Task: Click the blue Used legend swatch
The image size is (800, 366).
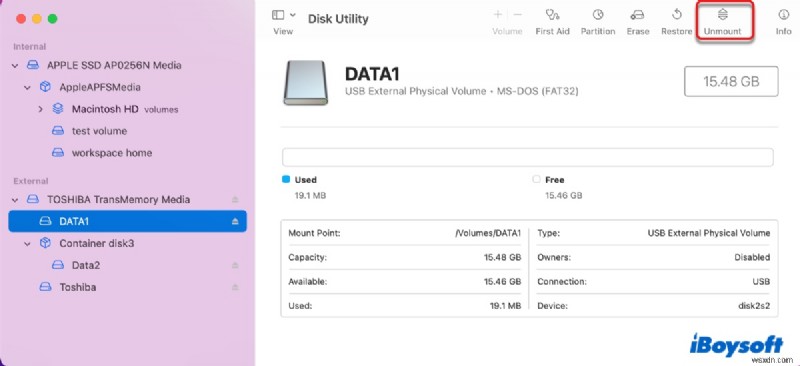Action: 286,180
